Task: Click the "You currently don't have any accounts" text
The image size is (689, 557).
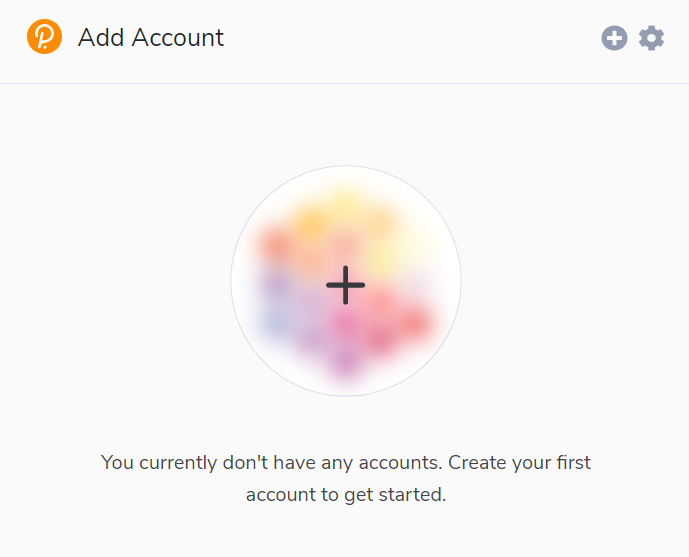Action: [x=272, y=463]
